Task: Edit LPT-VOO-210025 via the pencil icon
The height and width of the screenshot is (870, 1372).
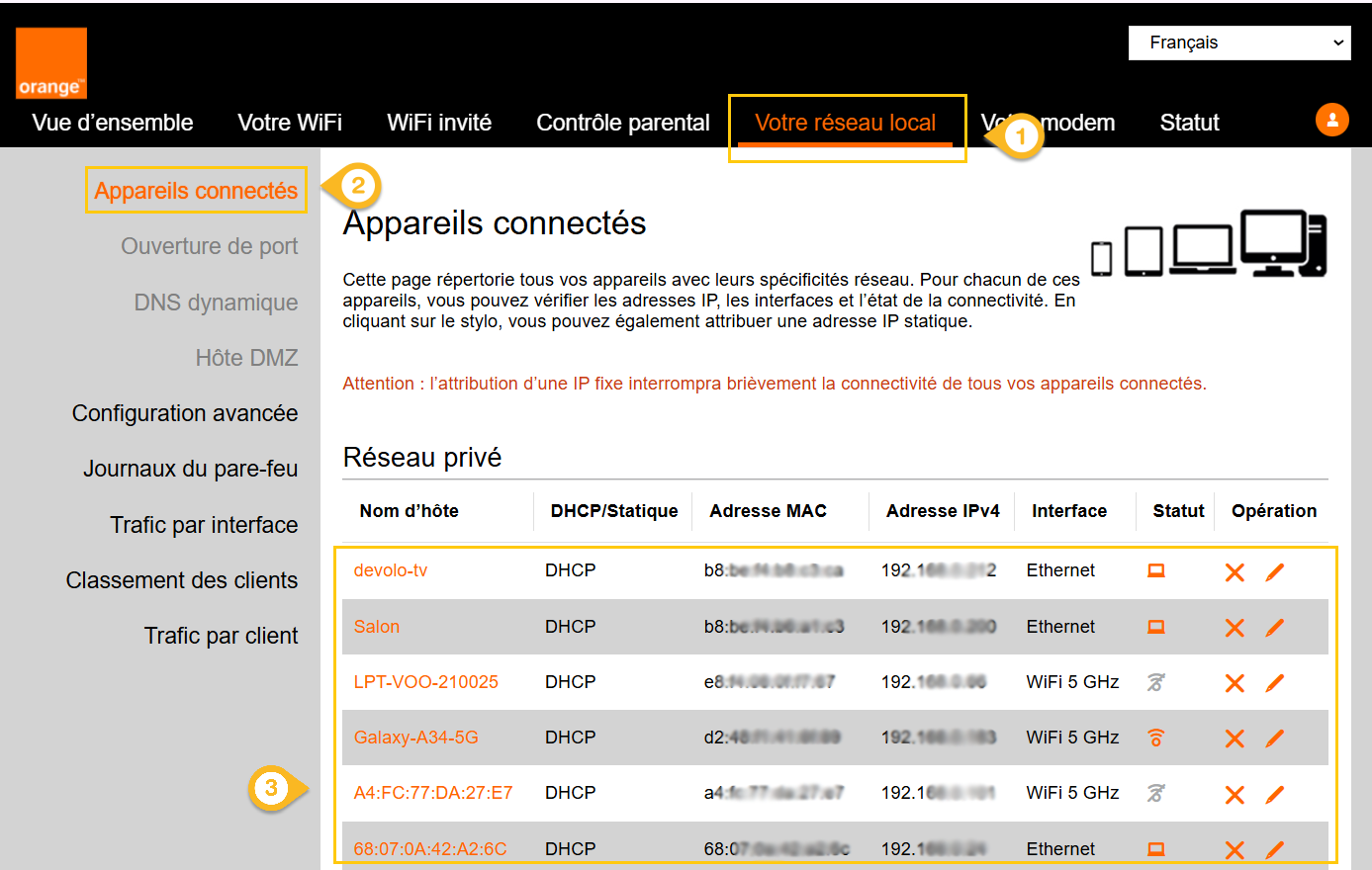Action: pyautogui.click(x=1275, y=682)
